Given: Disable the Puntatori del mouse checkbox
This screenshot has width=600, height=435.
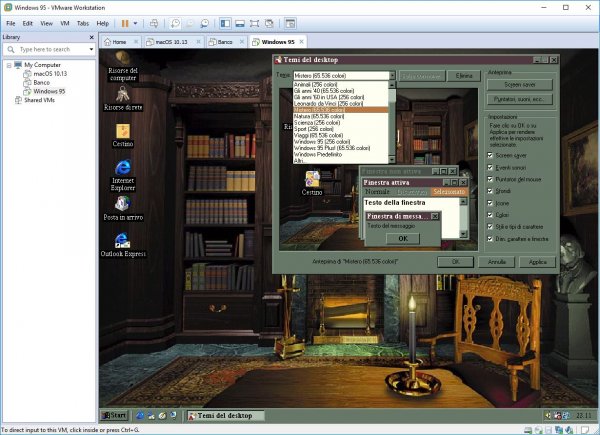Looking at the screenshot, I should click(x=491, y=178).
